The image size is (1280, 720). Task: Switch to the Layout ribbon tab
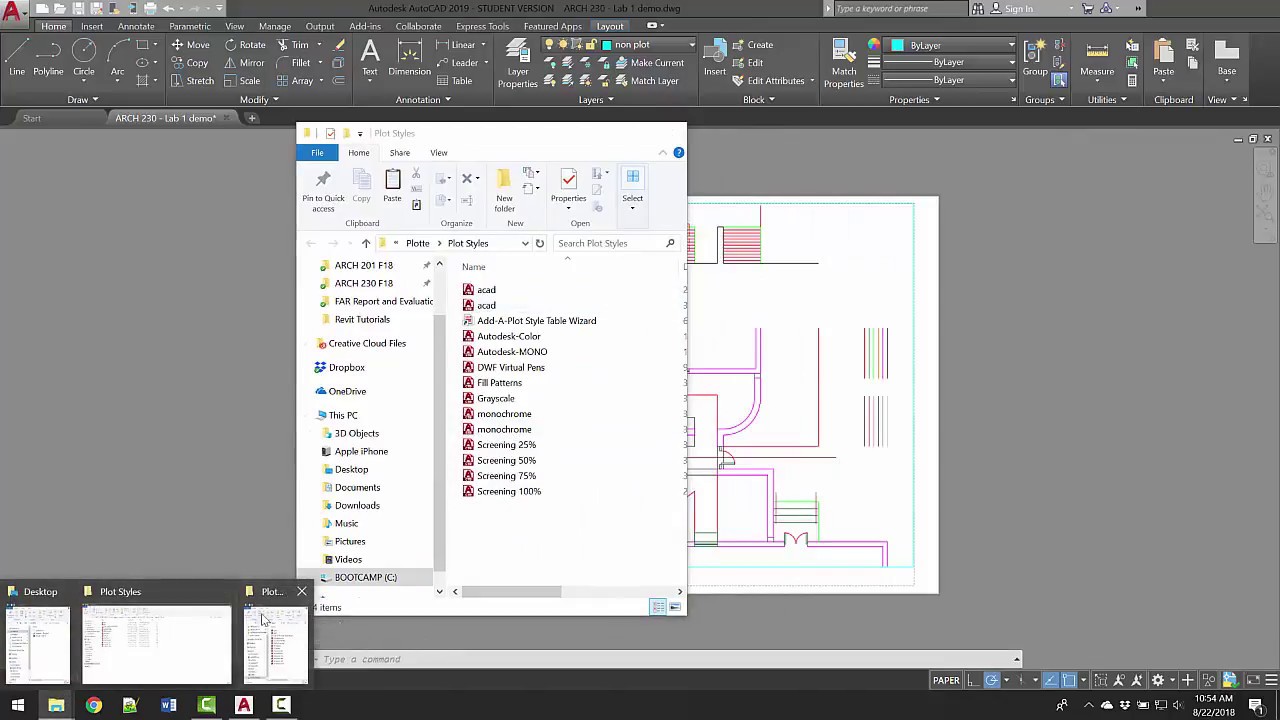tap(609, 26)
